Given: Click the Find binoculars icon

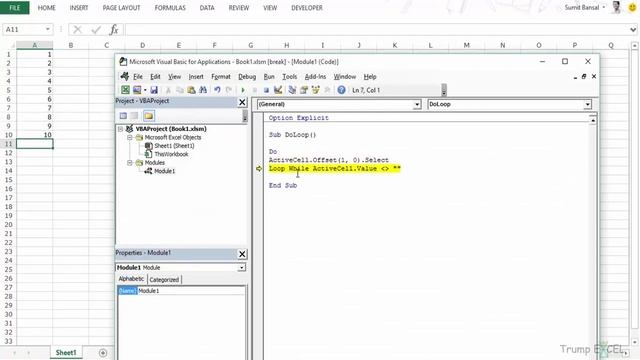Looking at the screenshot, I should 203,90.
